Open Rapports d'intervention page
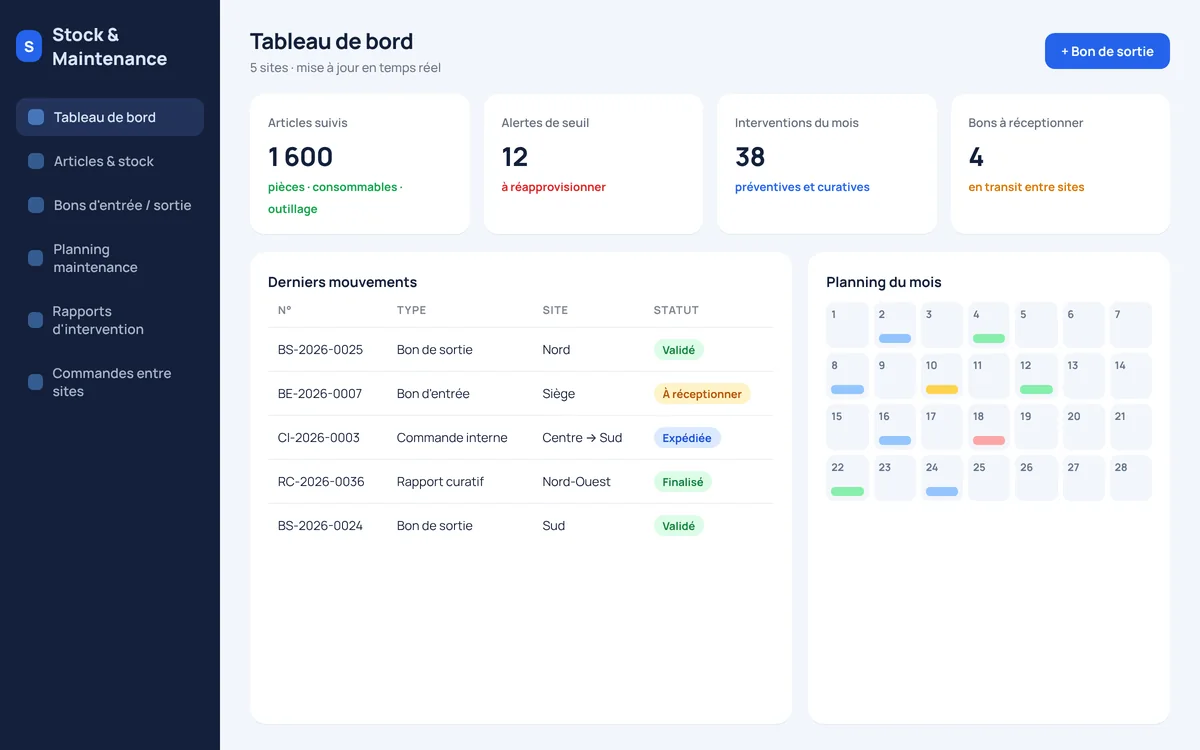The width and height of the screenshot is (1200, 750). click(110, 320)
